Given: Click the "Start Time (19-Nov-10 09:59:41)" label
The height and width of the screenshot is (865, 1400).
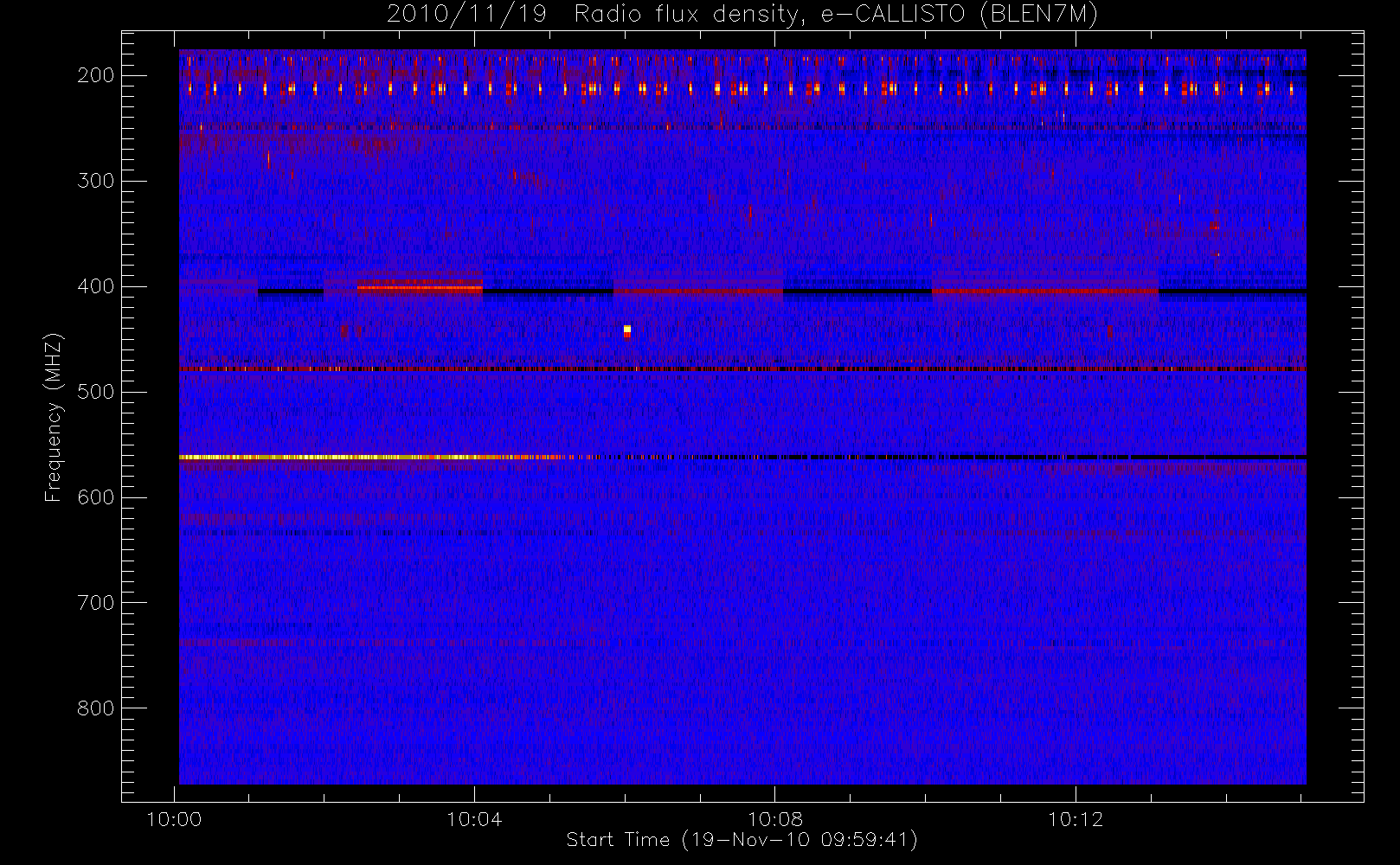Looking at the screenshot, I should 742,840.
